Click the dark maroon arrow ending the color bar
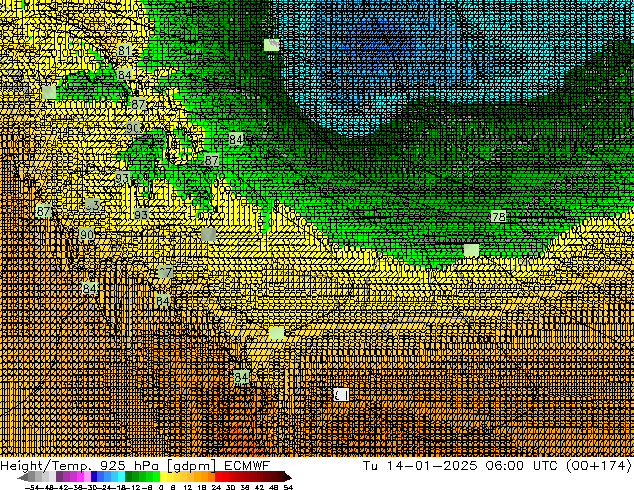Screen dimensions: 634x490 click(288, 477)
